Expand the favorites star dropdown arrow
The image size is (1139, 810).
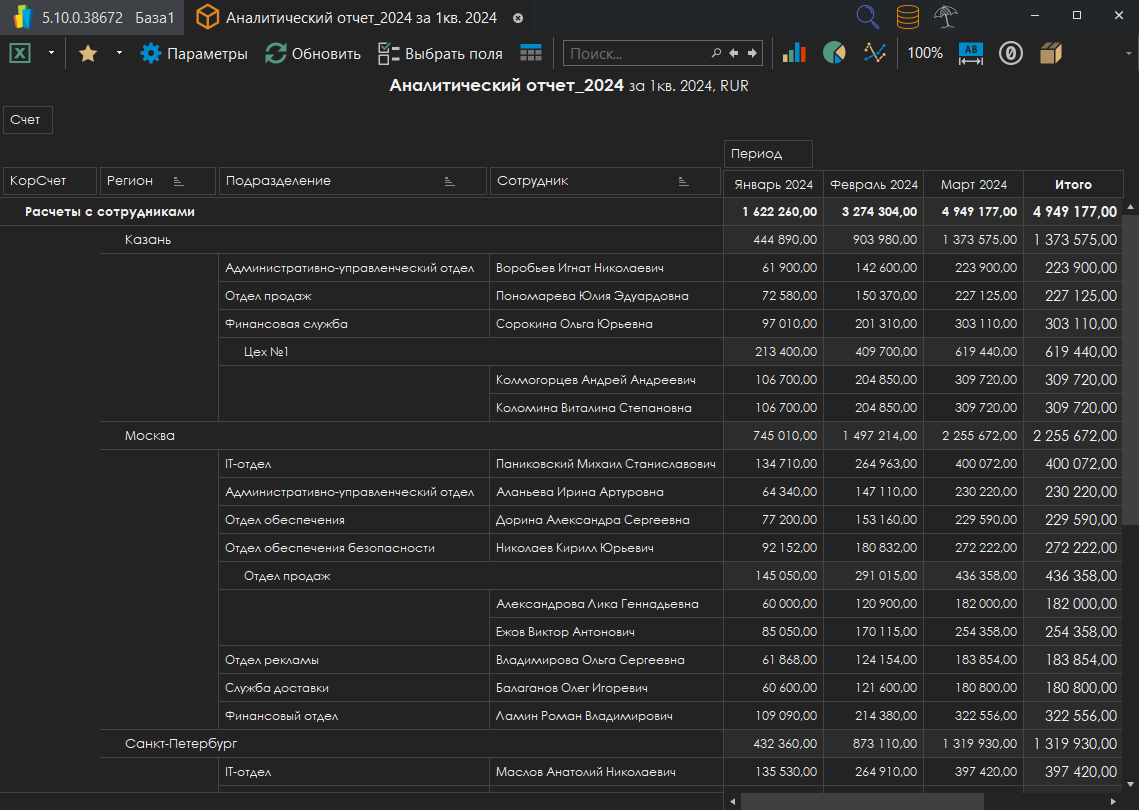(119, 54)
